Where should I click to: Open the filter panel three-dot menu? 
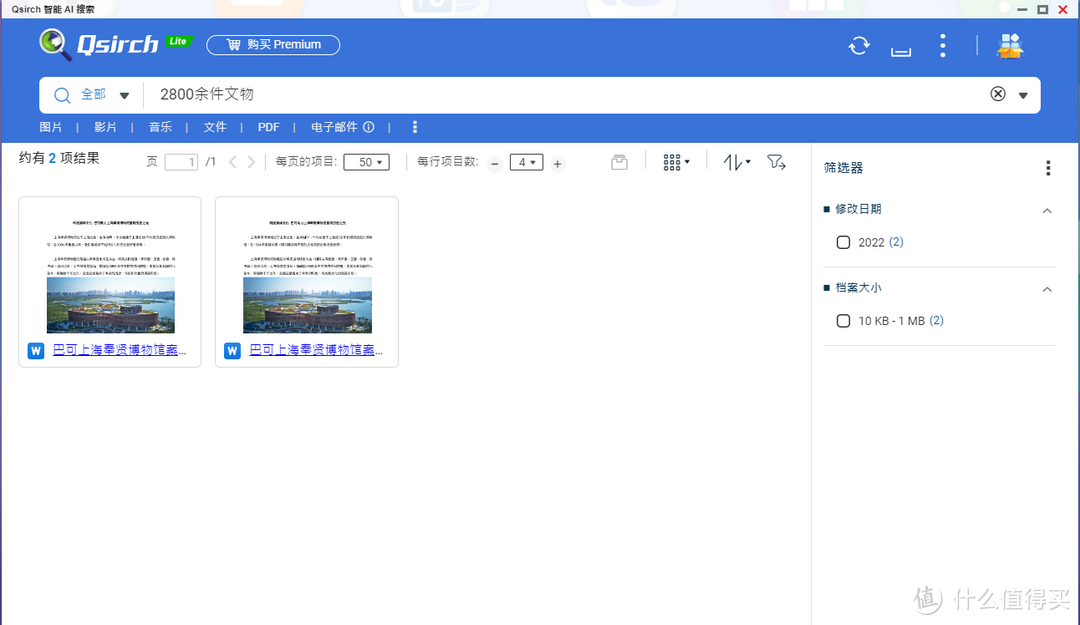(1048, 167)
